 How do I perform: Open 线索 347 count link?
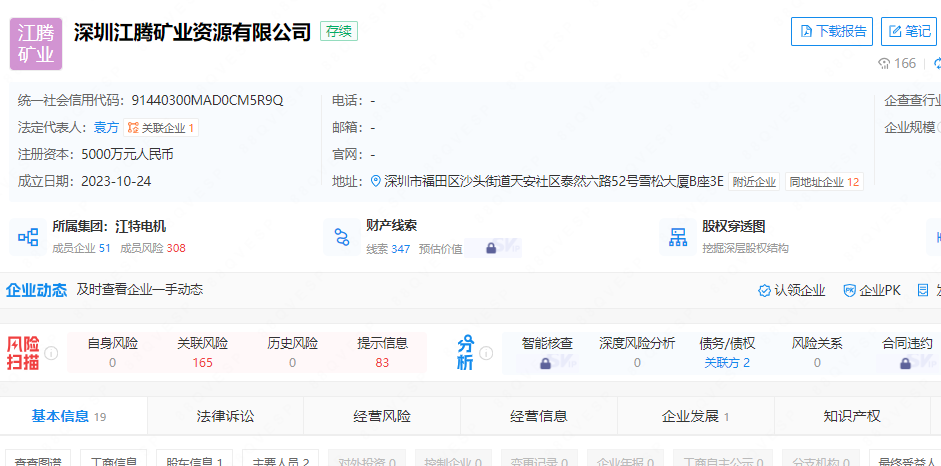pyautogui.click(x=388, y=249)
